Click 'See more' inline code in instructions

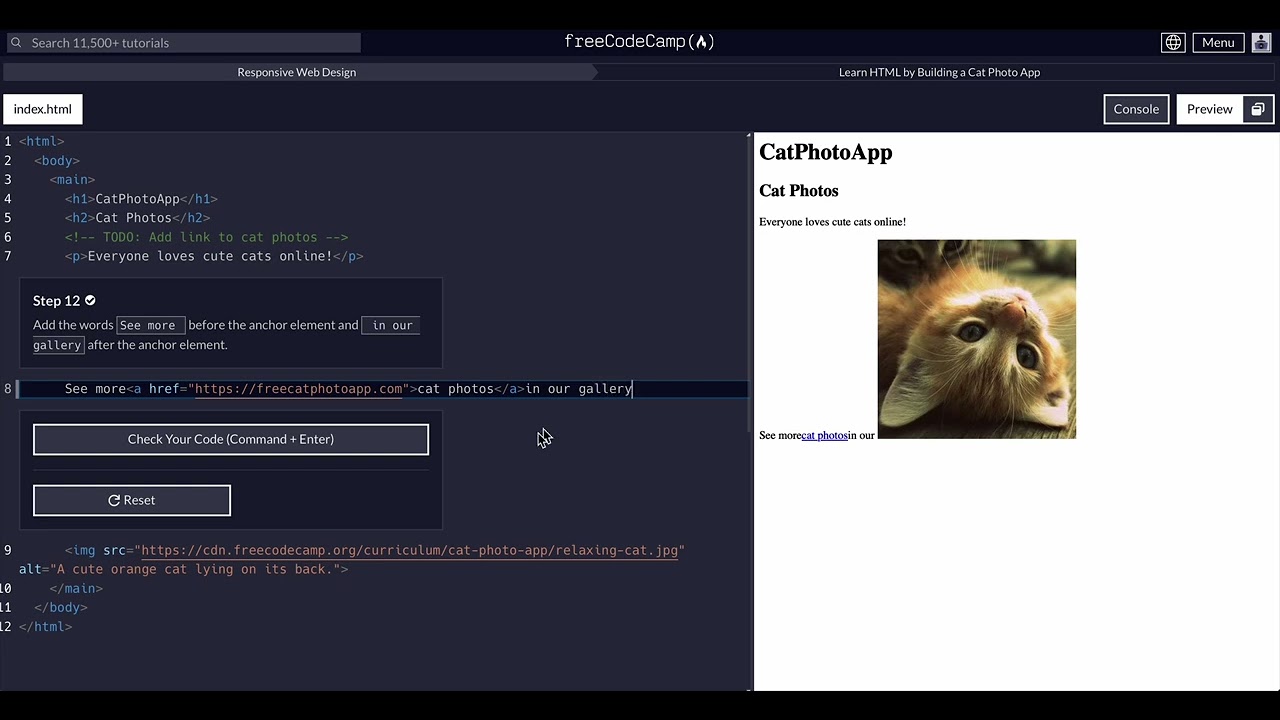pos(151,325)
